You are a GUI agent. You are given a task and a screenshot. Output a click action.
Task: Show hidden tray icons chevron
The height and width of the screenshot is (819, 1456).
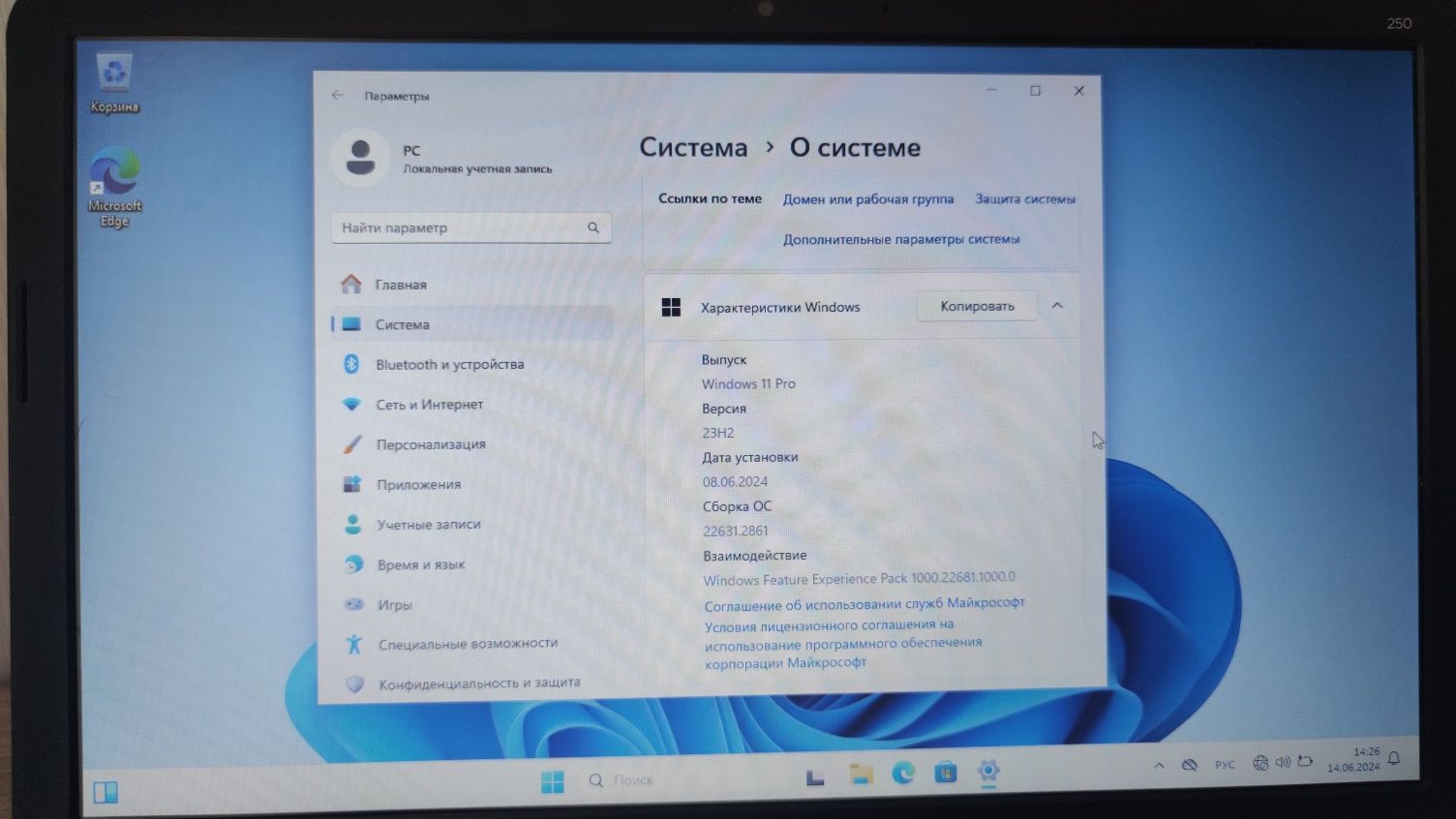click(1159, 765)
